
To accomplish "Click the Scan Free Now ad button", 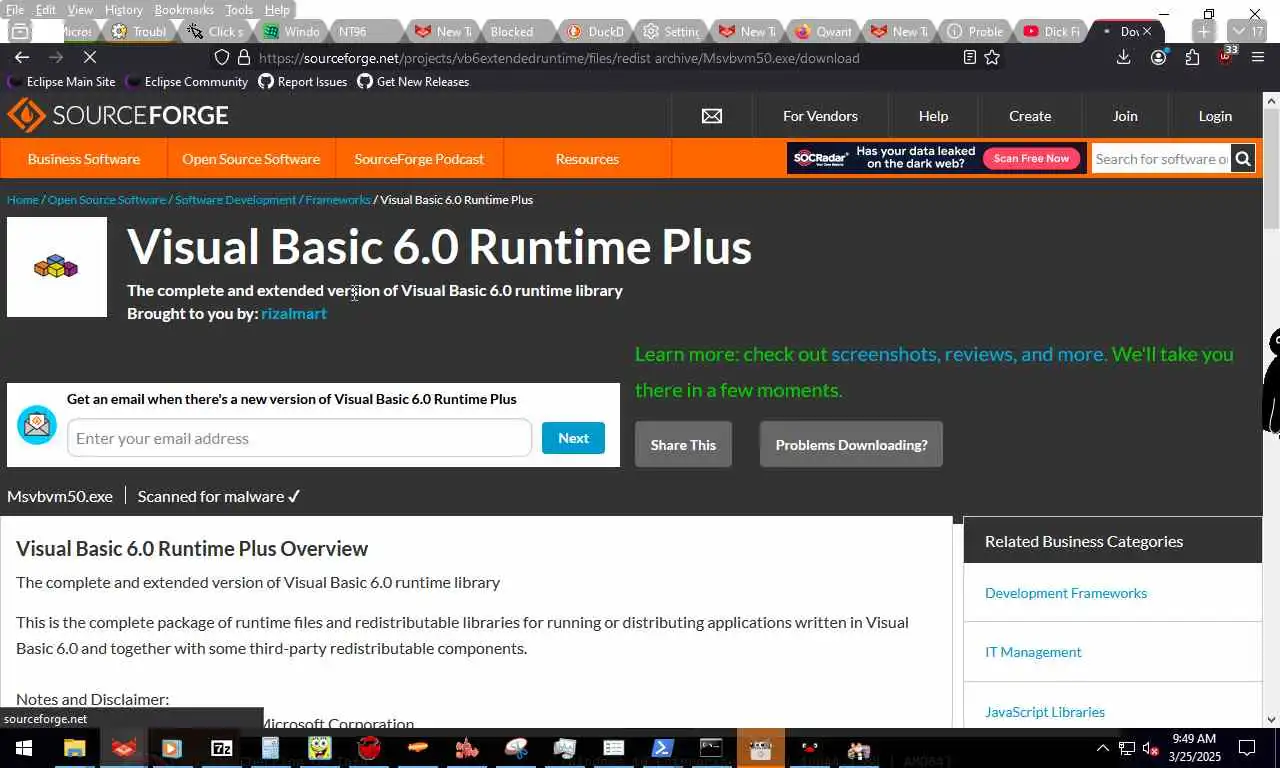I will (1031, 158).
